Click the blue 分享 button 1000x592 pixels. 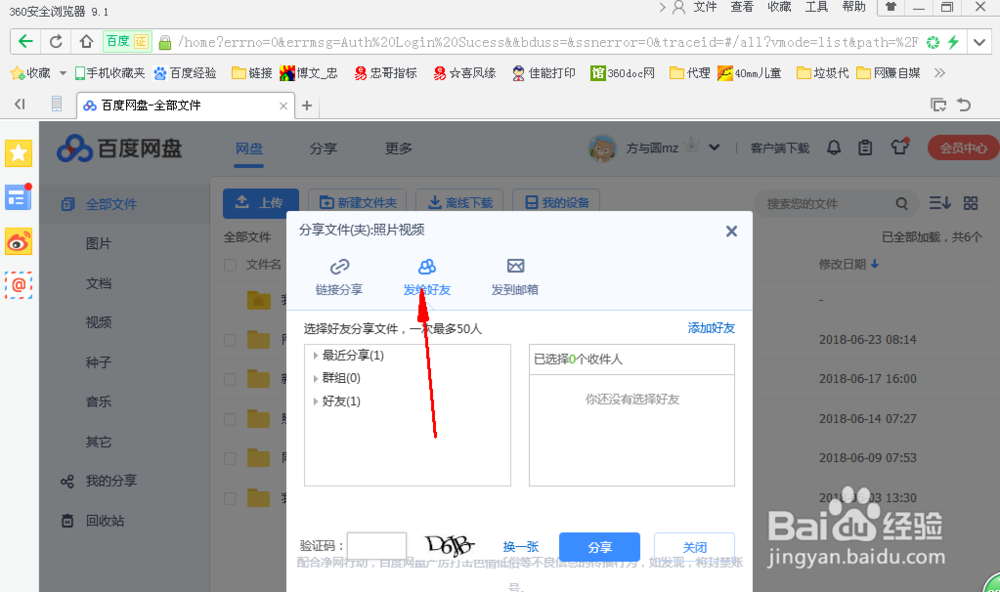click(x=599, y=547)
